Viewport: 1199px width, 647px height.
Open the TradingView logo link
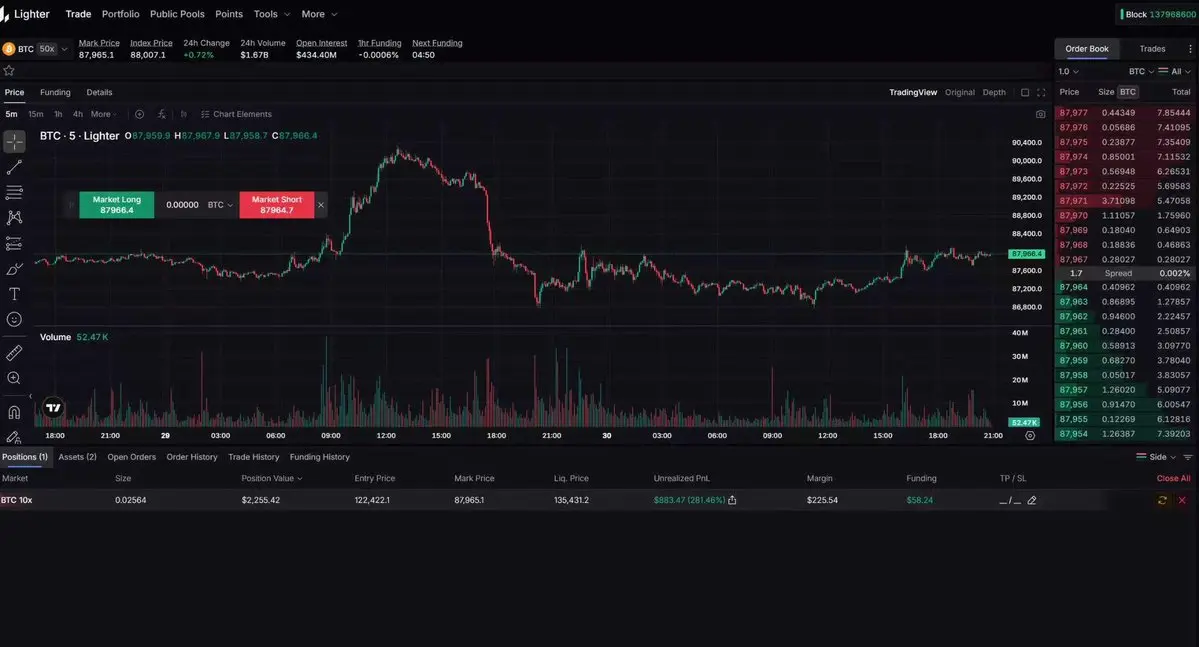click(53, 408)
